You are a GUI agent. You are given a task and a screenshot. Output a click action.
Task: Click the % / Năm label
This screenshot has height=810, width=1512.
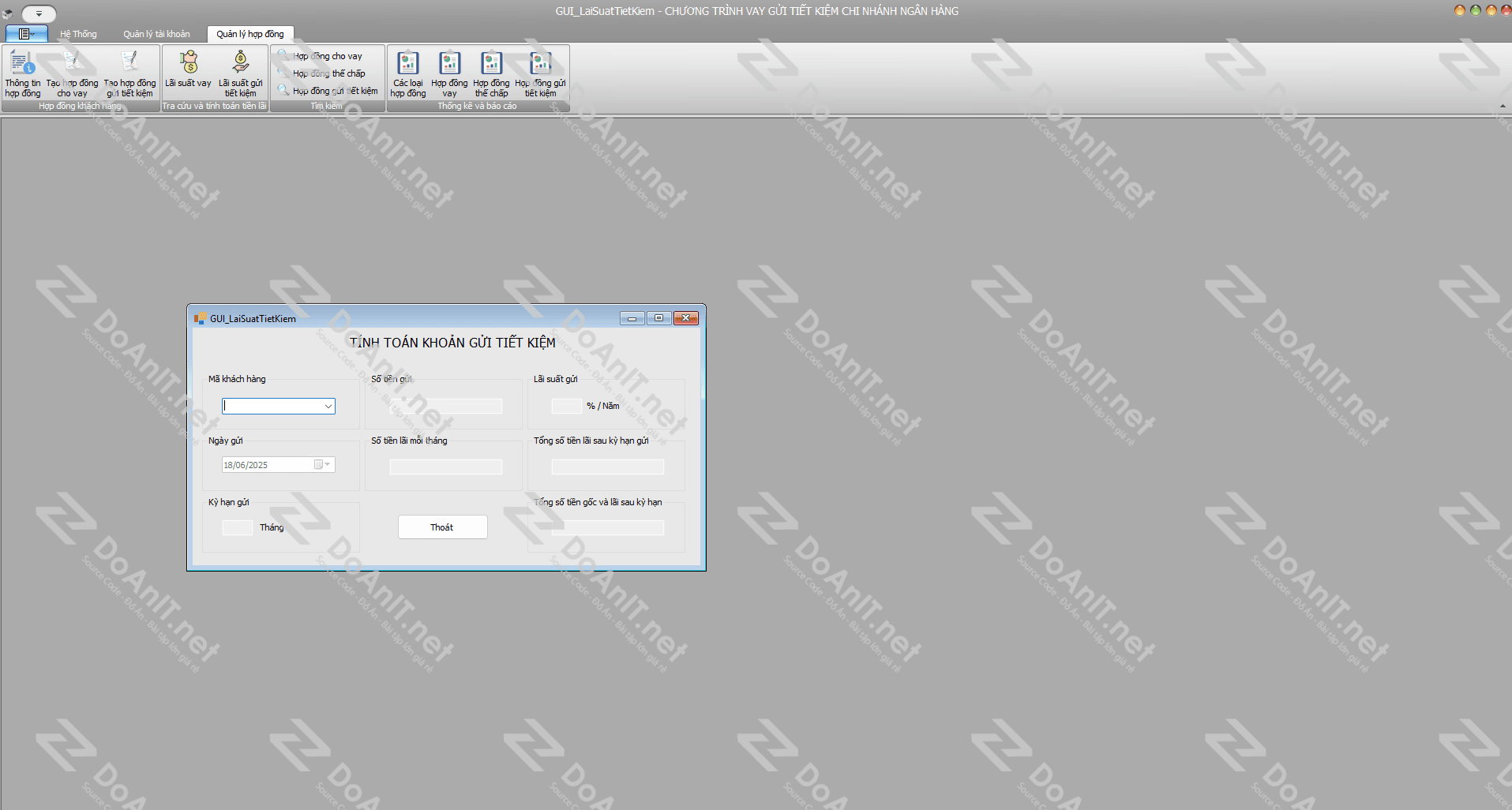pyautogui.click(x=603, y=406)
